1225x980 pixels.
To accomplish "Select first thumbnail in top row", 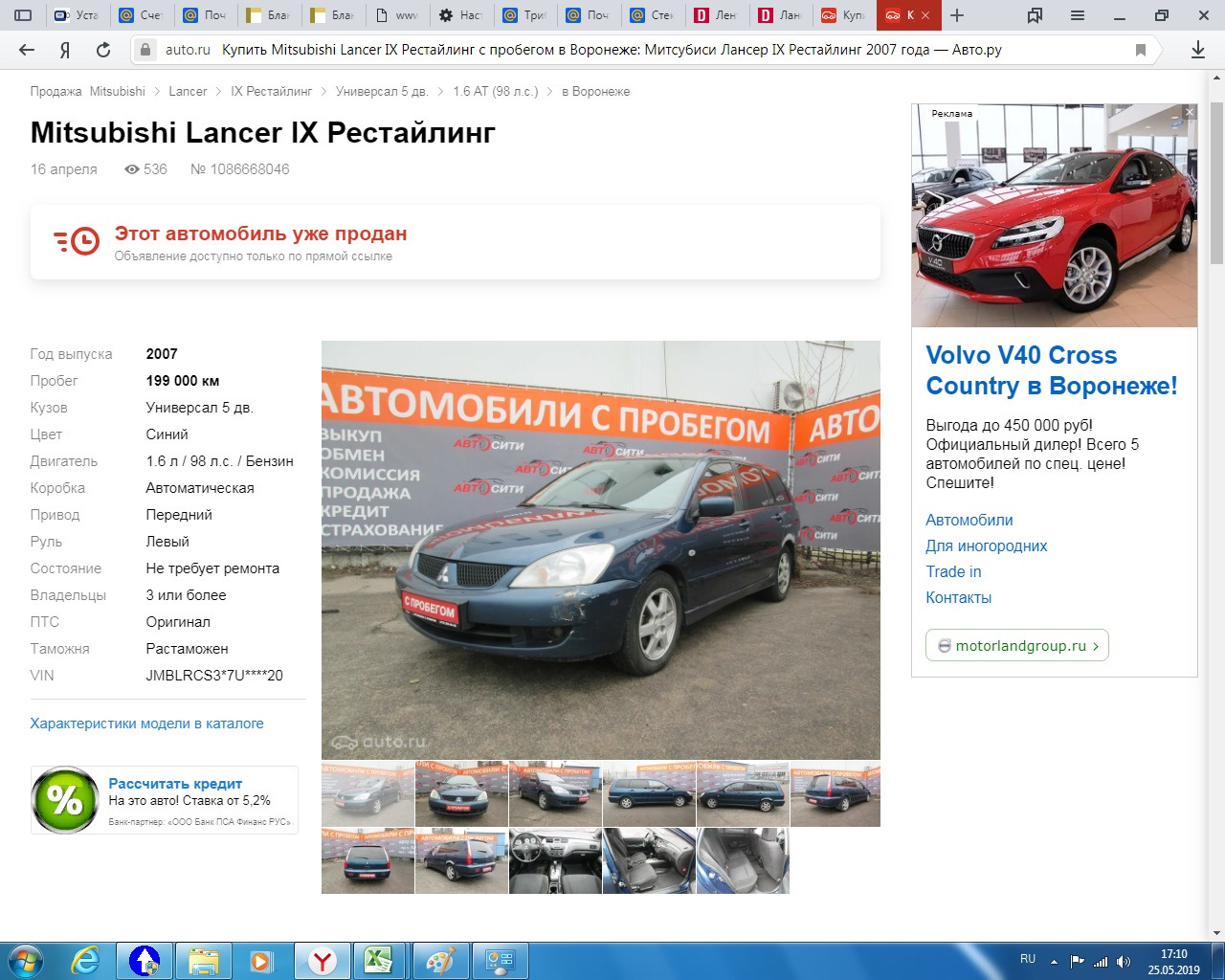I will (x=368, y=794).
